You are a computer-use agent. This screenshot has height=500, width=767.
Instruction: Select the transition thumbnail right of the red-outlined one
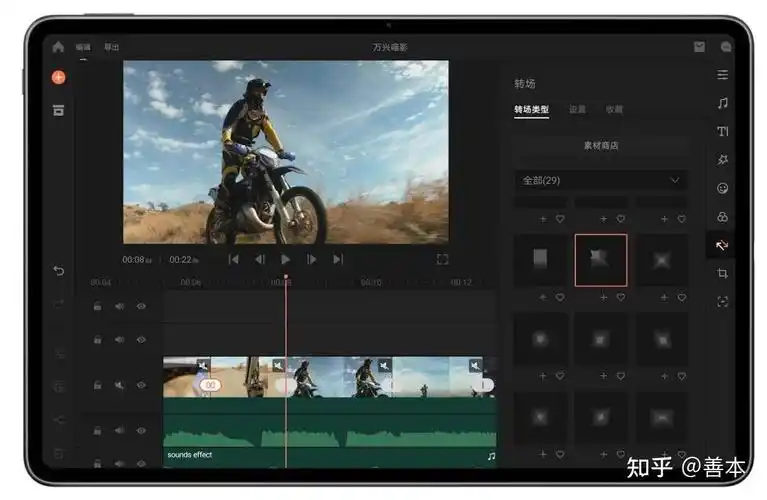click(661, 260)
